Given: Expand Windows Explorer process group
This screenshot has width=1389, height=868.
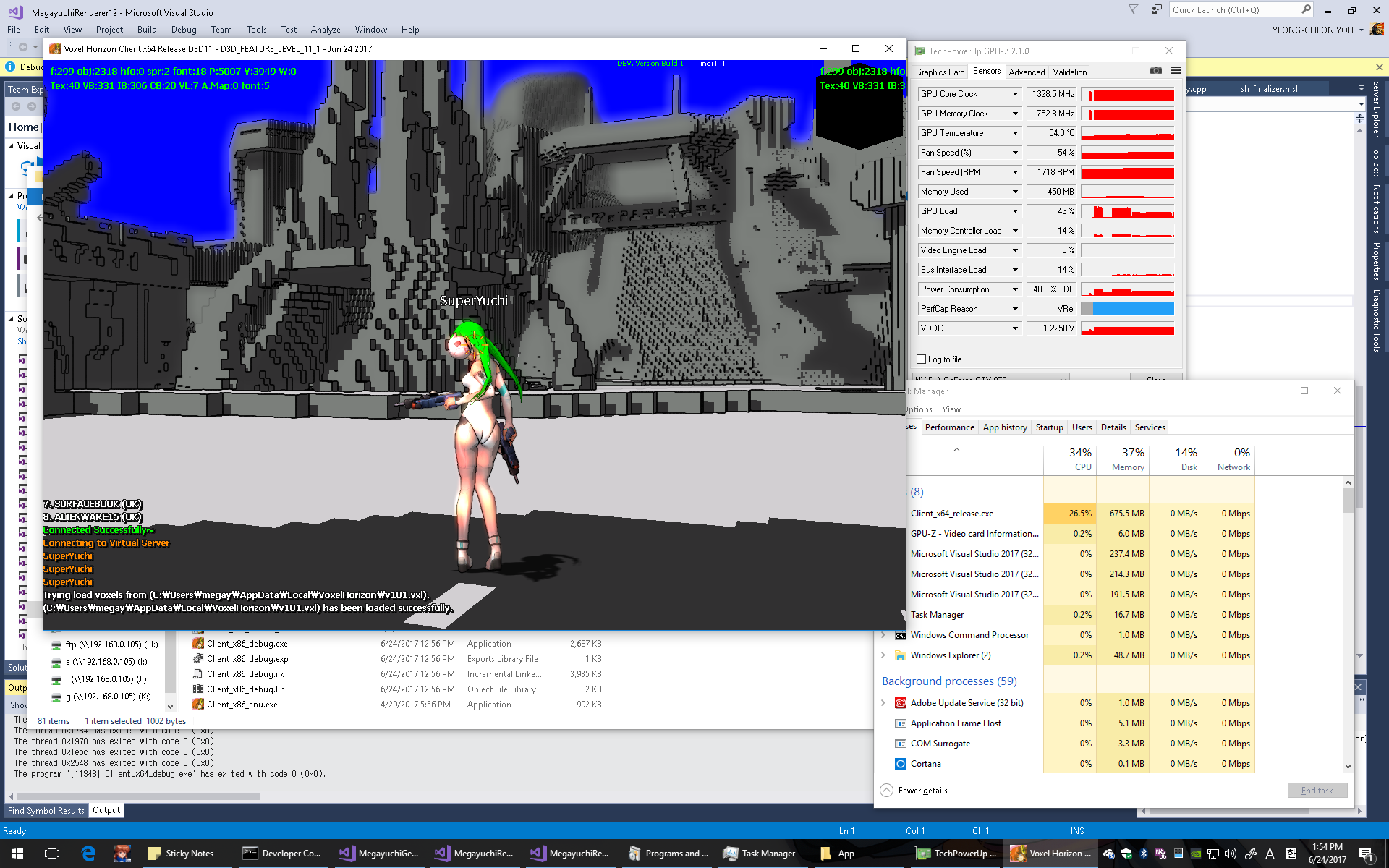Looking at the screenshot, I should (883, 655).
